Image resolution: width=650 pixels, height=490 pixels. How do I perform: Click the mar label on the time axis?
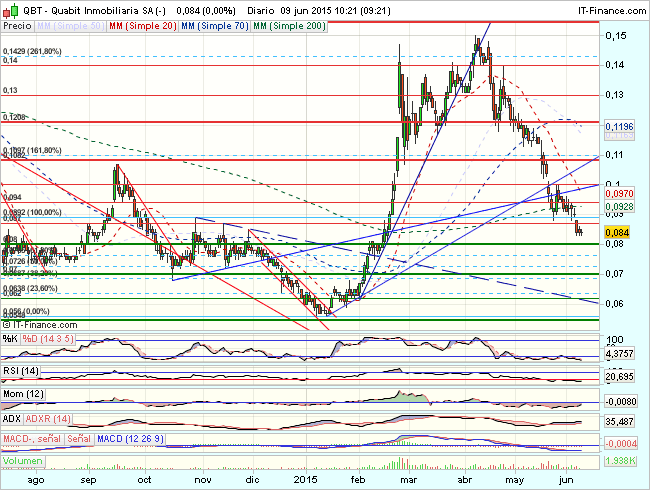tap(409, 480)
